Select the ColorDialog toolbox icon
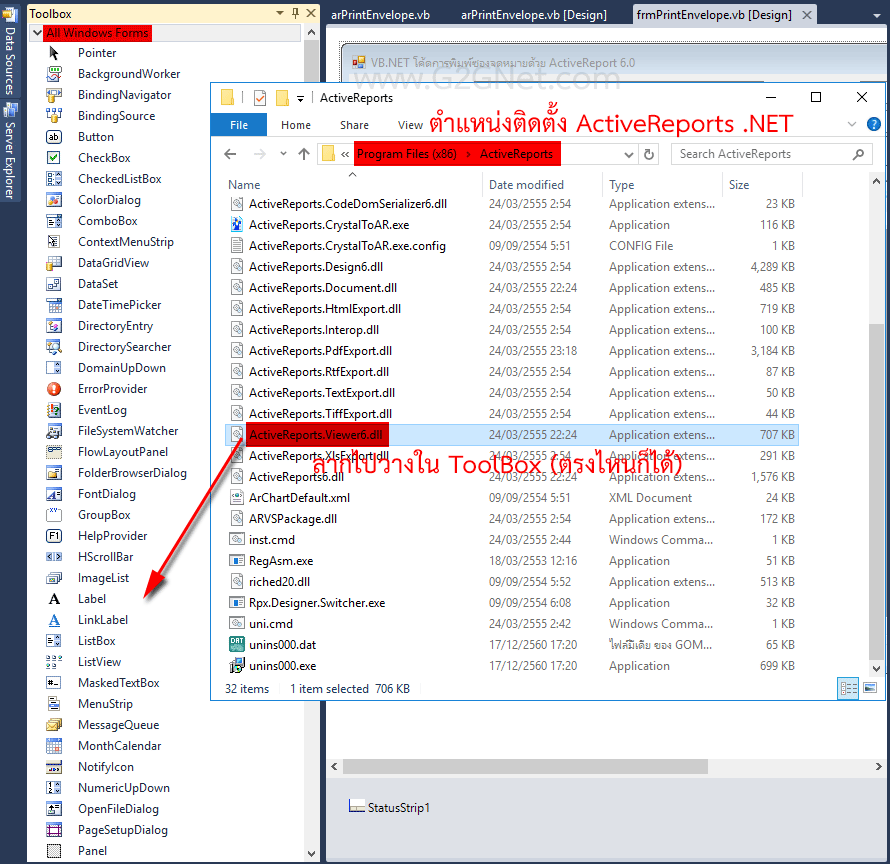 coord(54,200)
